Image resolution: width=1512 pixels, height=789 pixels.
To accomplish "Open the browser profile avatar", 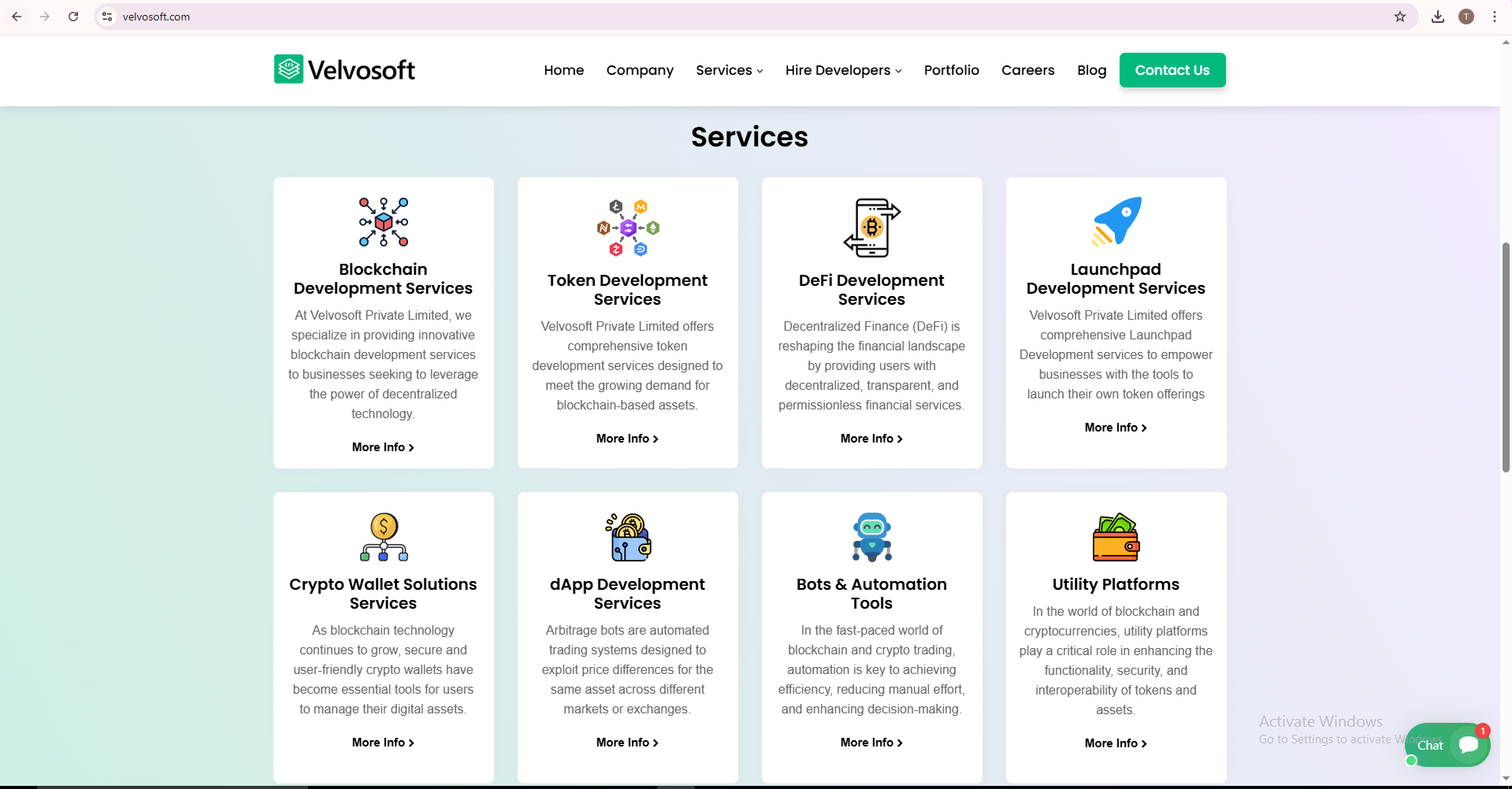I will 1466,17.
